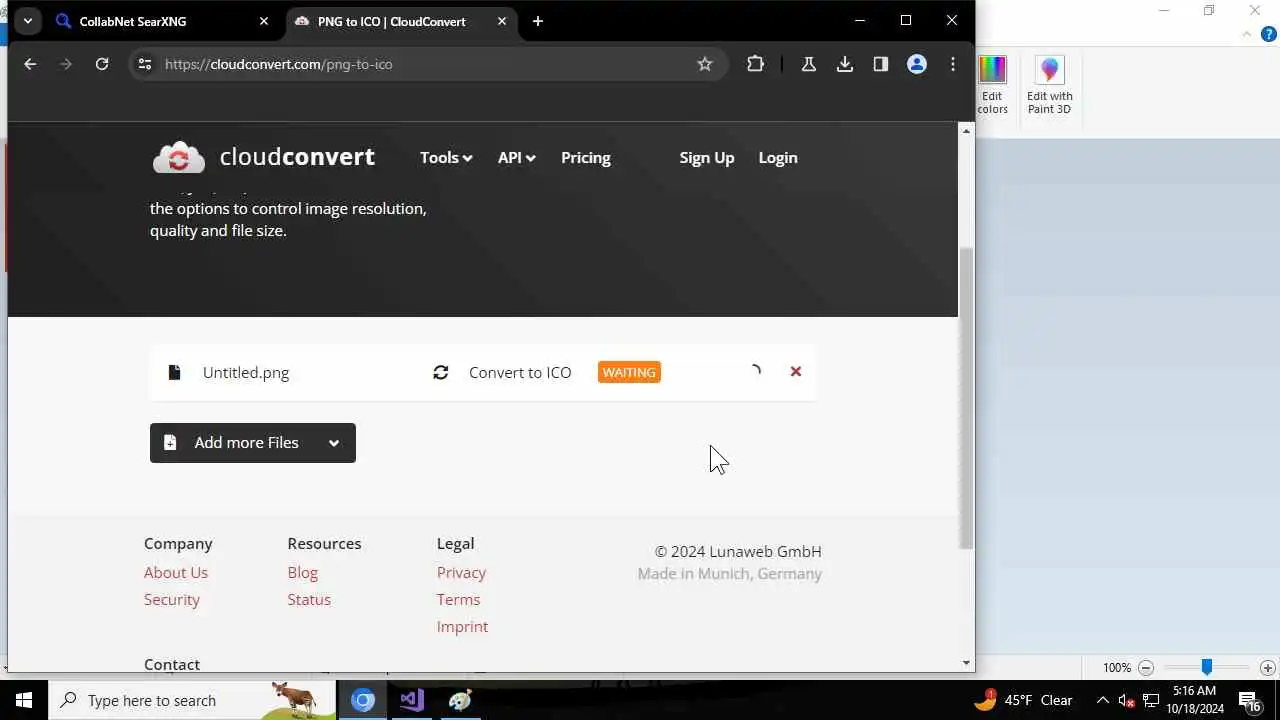Screen dimensions: 1280x720
Task: View site information icon in address bar
Action: [145, 64]
